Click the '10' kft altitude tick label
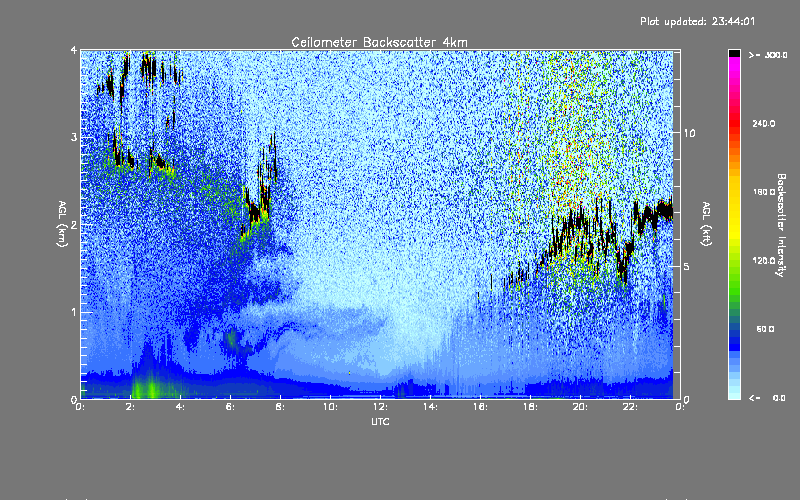The image size is (800, 500). (x=689, y=133)
